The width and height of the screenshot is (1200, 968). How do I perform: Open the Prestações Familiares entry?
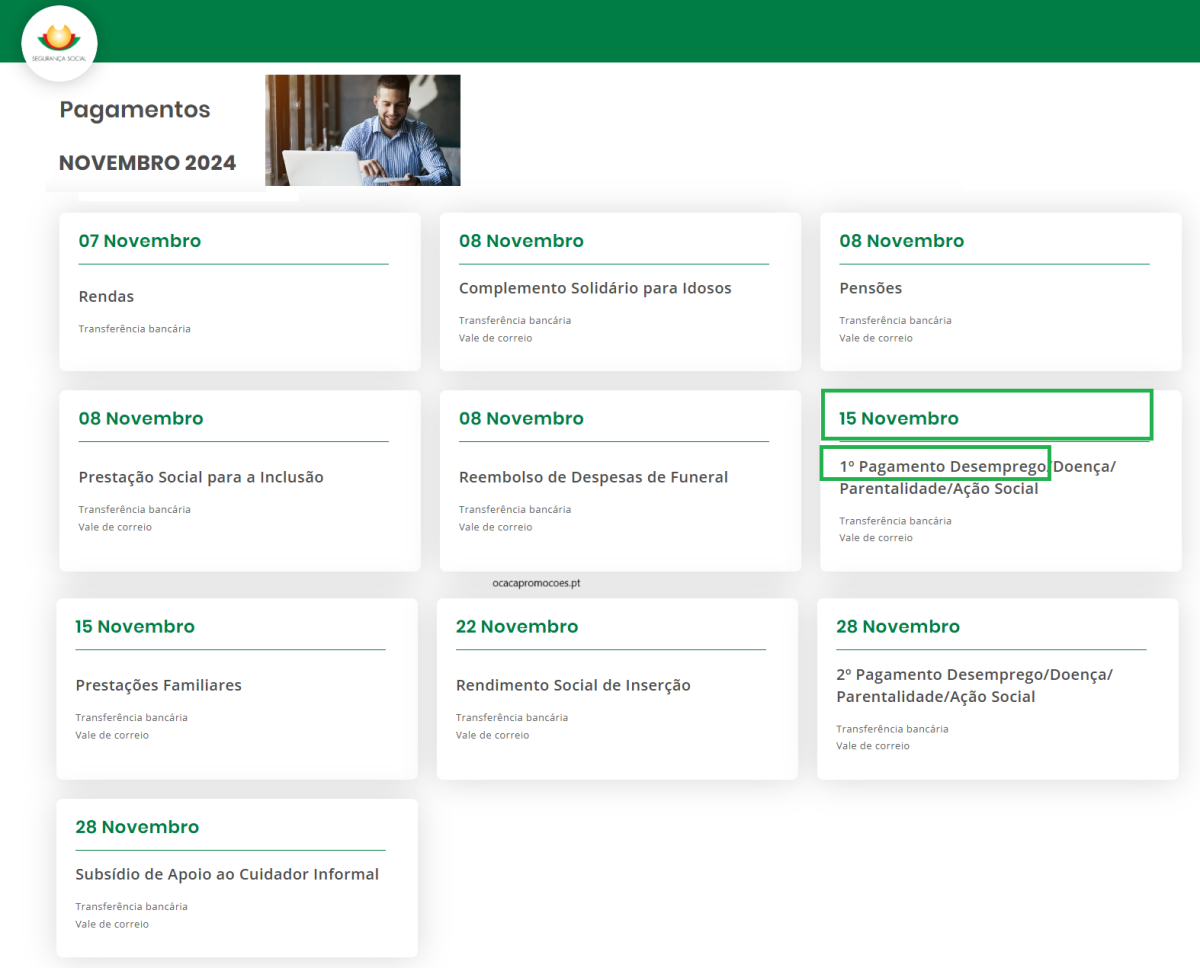coord(159,686)
